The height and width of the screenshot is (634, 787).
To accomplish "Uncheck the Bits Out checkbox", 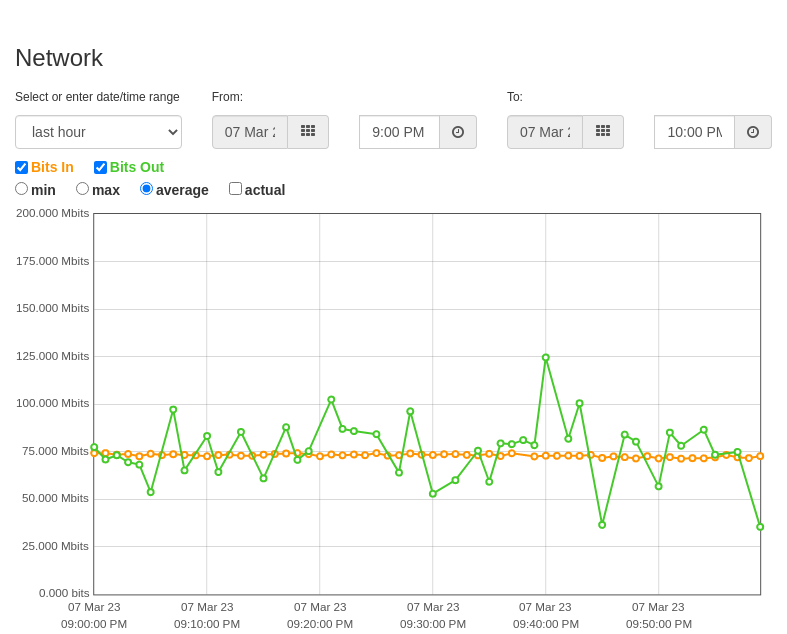I will (x=100, y=167).
